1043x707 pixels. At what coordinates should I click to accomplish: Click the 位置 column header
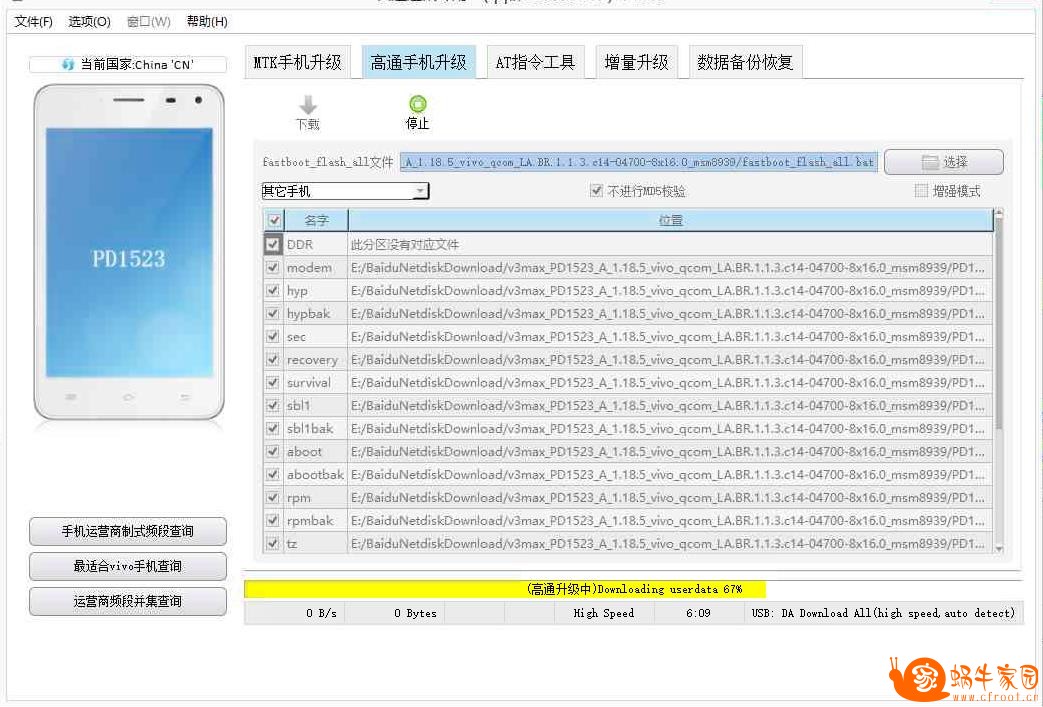click(x=670, y=220)
